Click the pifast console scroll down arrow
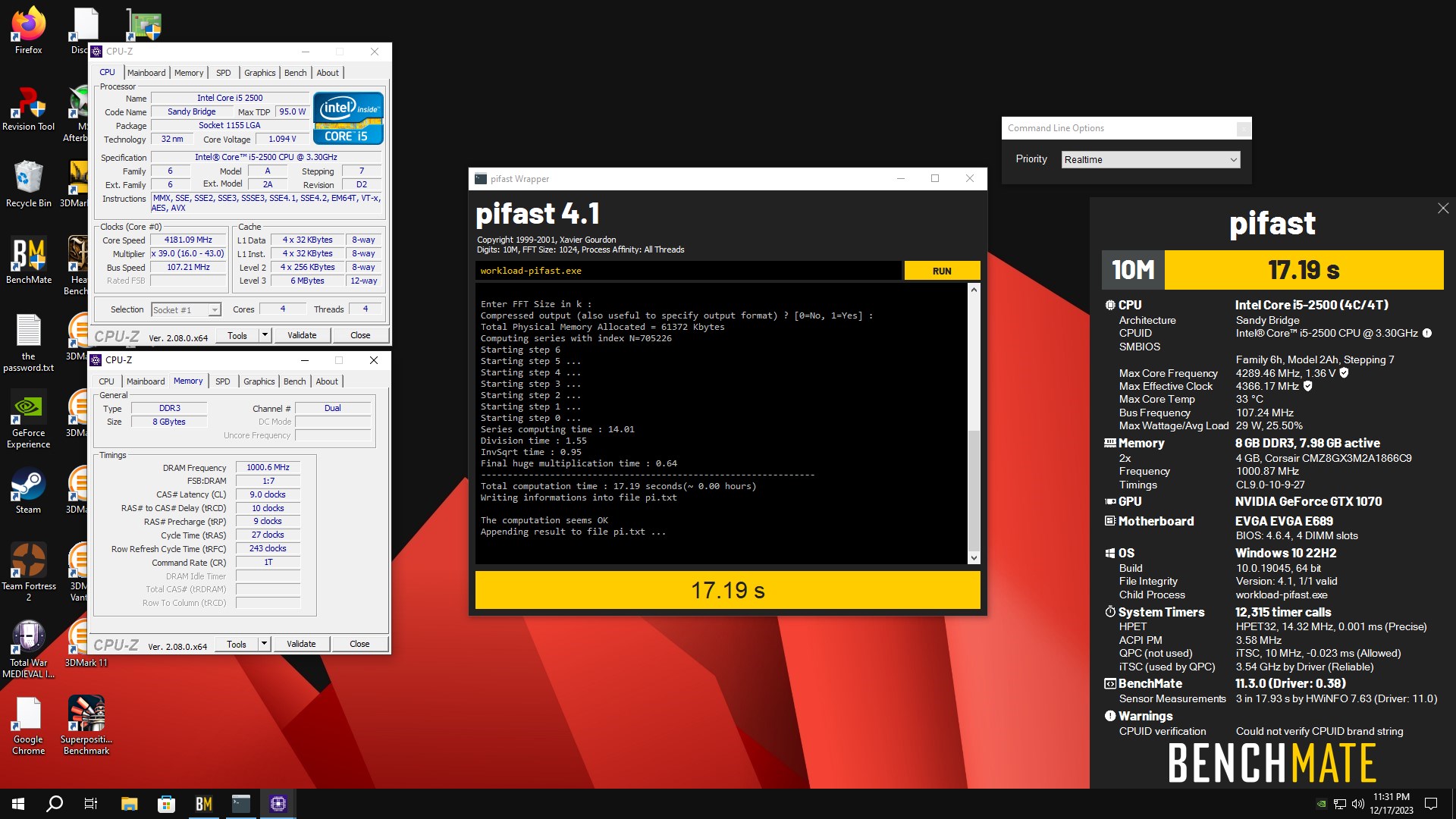Image resolution: width=1456 pixels, height=819 pixels. coord(974,558)
